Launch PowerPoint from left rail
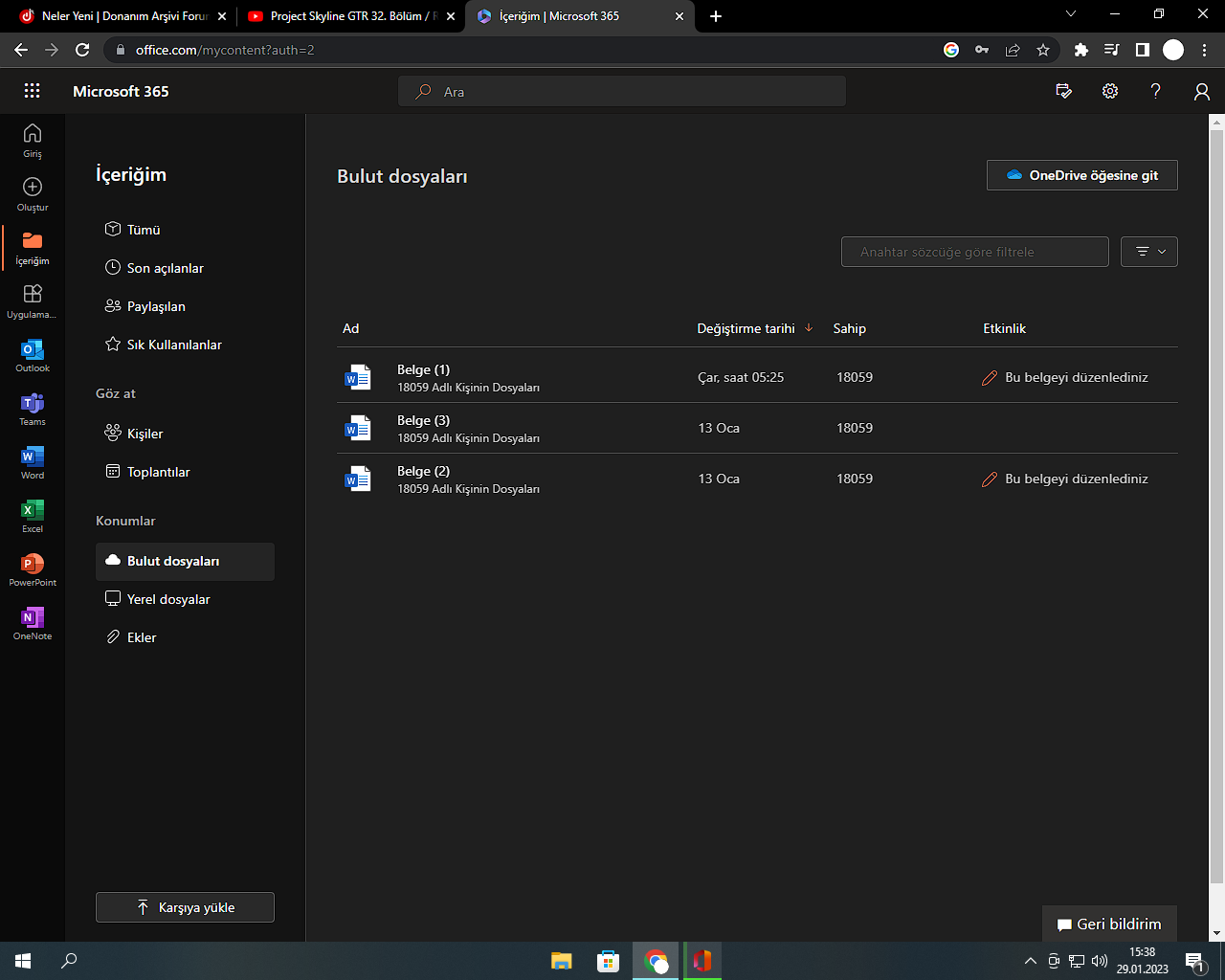 (33, 569)
